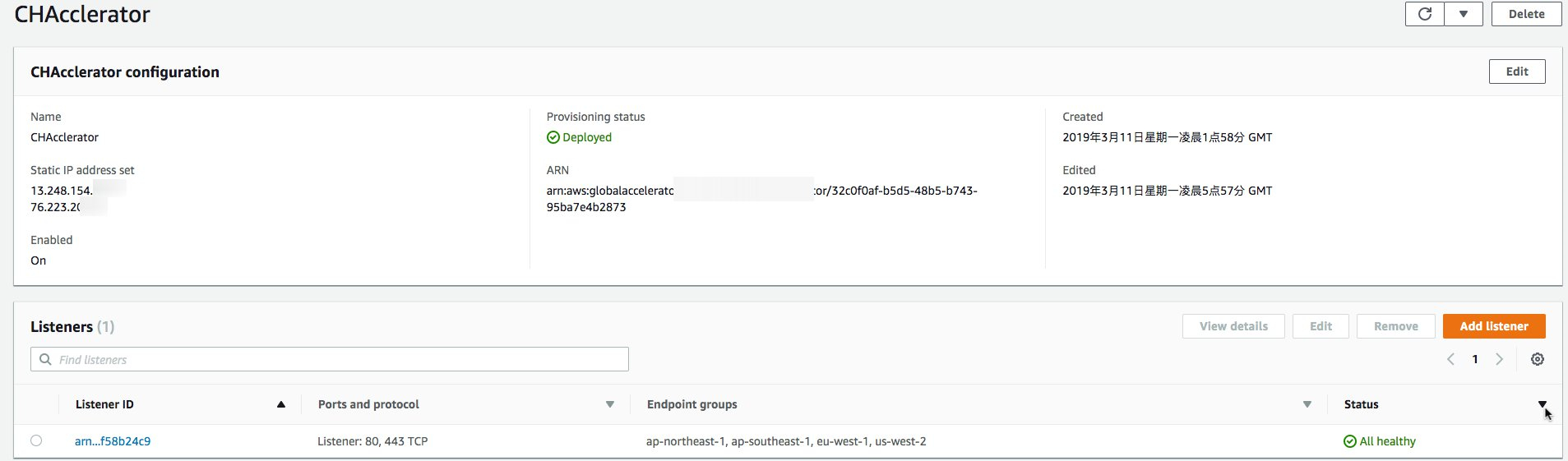Viewport: 1568px width, 461px height.
Task: Click the Created date value
Action: (x=1167, y=137)
